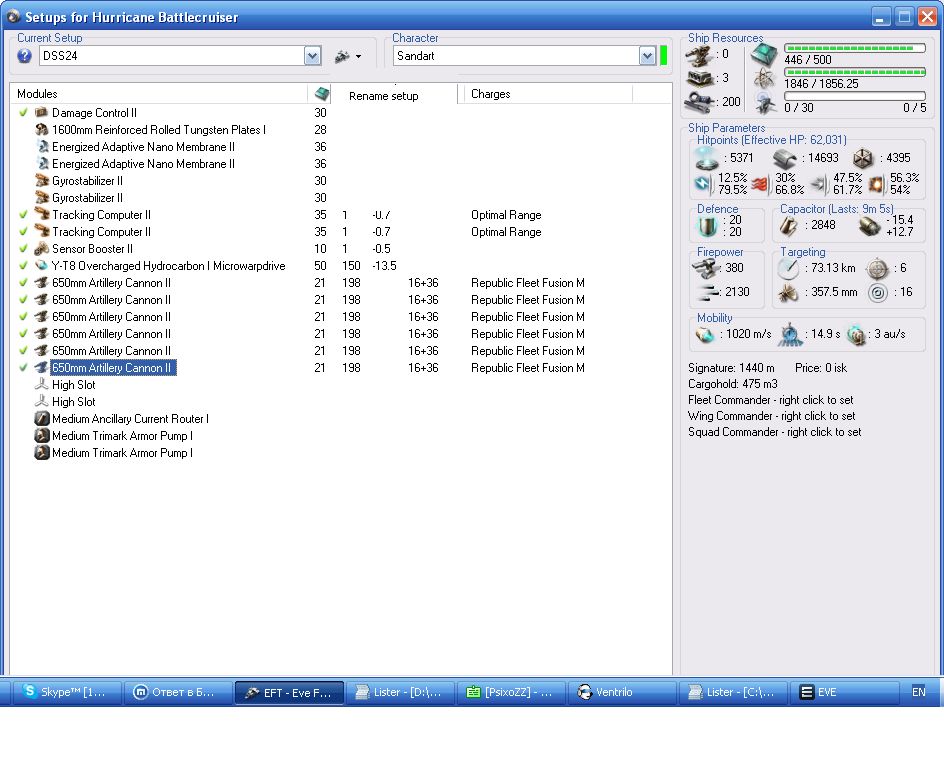Click the warp speed icon showing 3 au/s
The width and height of the screenshot is (944, 775).
click(856, 335)
